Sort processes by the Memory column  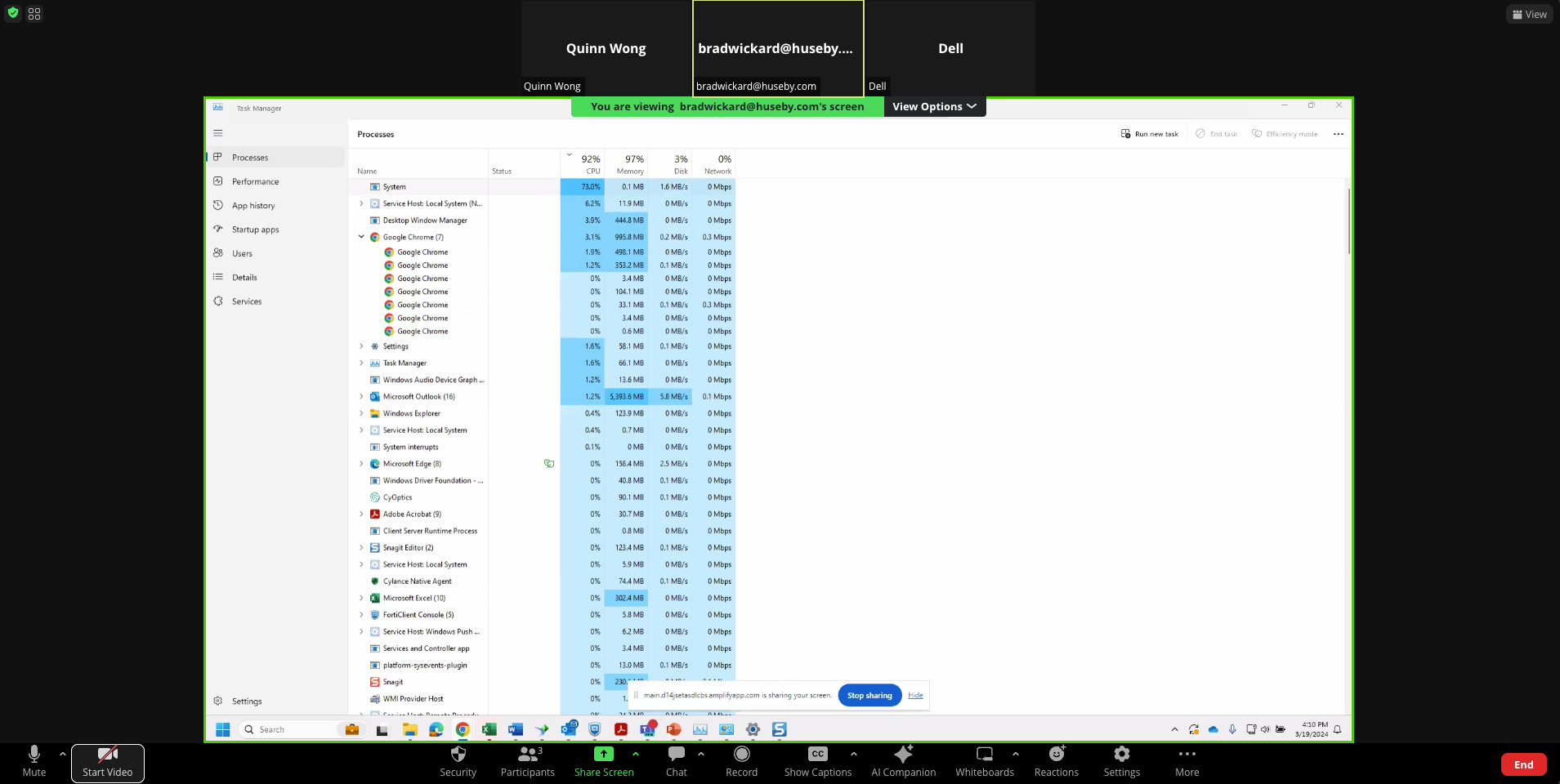pos(626,163)
